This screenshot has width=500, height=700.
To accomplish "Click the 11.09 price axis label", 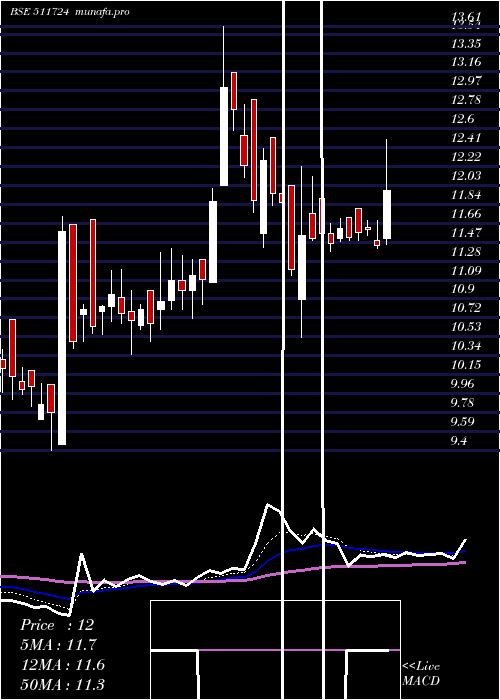I will click(467, 271).
